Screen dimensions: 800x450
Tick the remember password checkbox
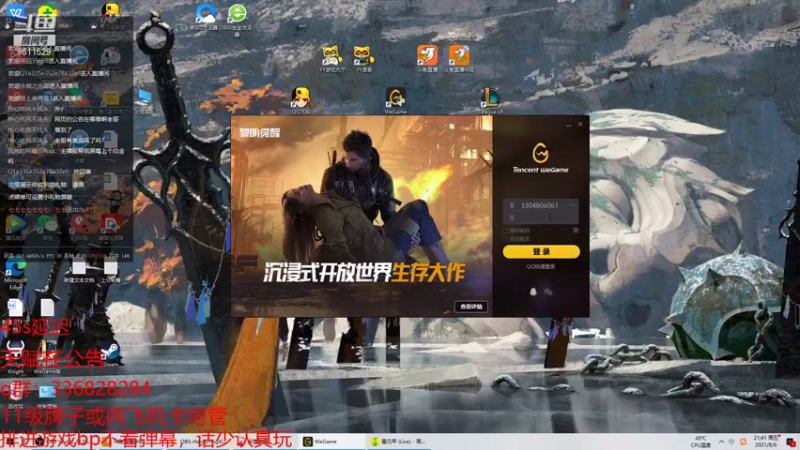click(x=506, y=231)
